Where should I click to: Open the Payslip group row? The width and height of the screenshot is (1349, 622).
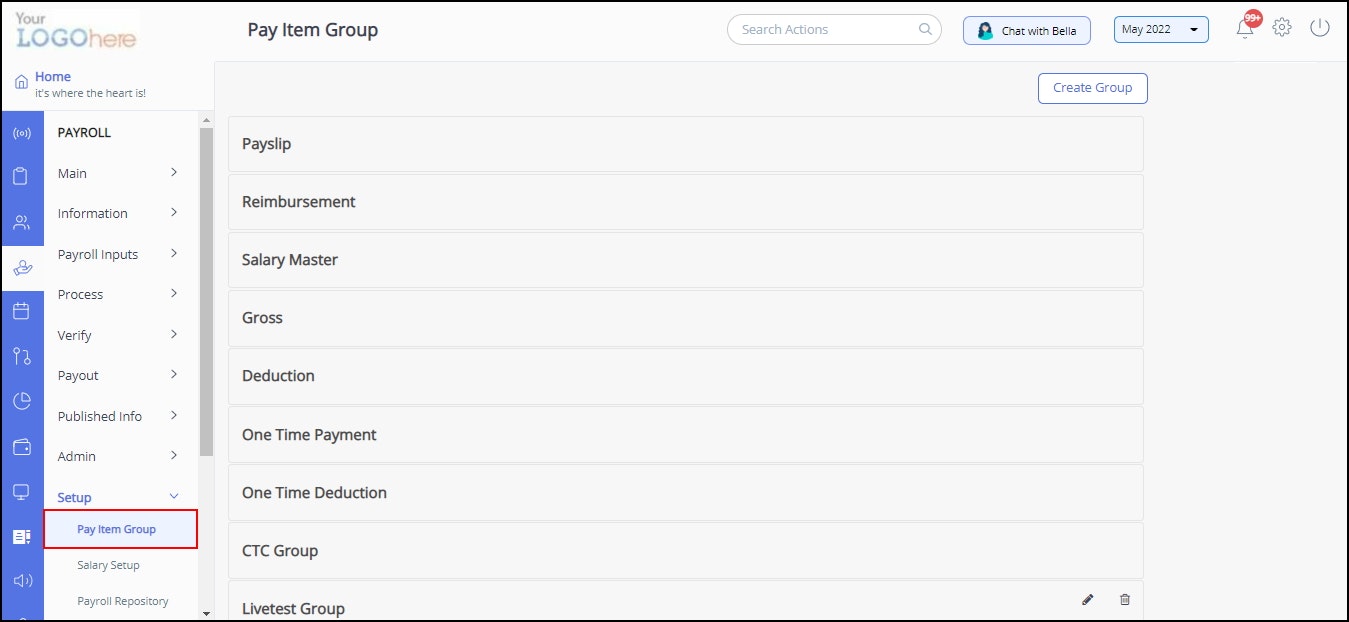[685, 144]
